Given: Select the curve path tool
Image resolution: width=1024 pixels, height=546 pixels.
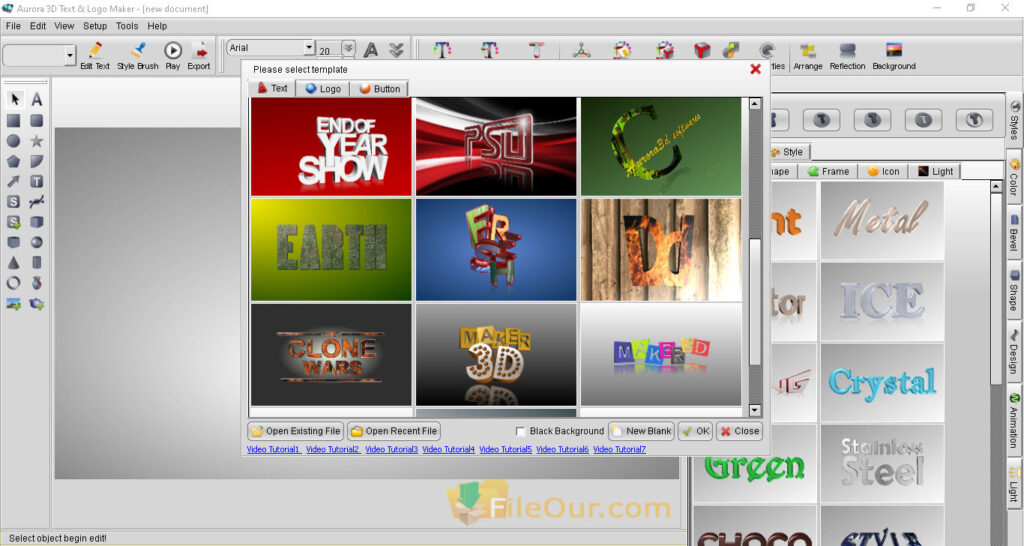Looking at the screenshot, I should [37, 202].
